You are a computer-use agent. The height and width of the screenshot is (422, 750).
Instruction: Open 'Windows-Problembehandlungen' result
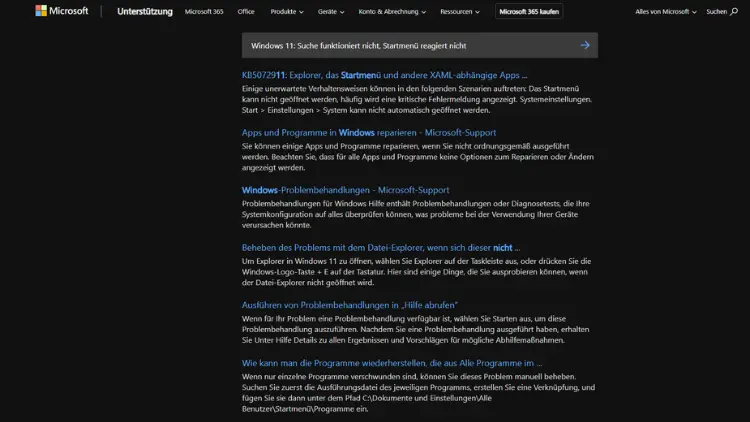coord(345,190)
